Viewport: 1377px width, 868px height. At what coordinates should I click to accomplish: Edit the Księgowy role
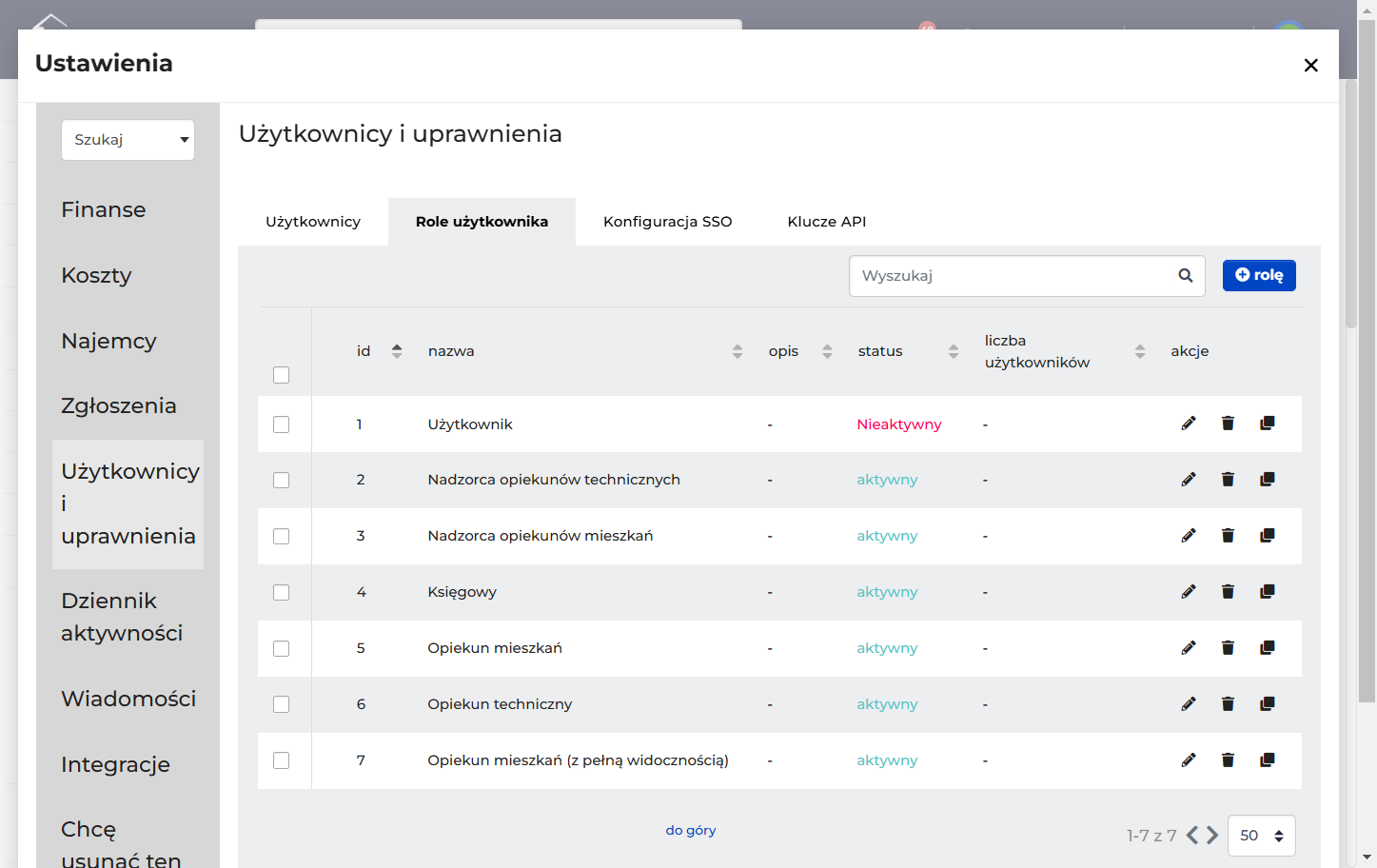pos(1189,592)
